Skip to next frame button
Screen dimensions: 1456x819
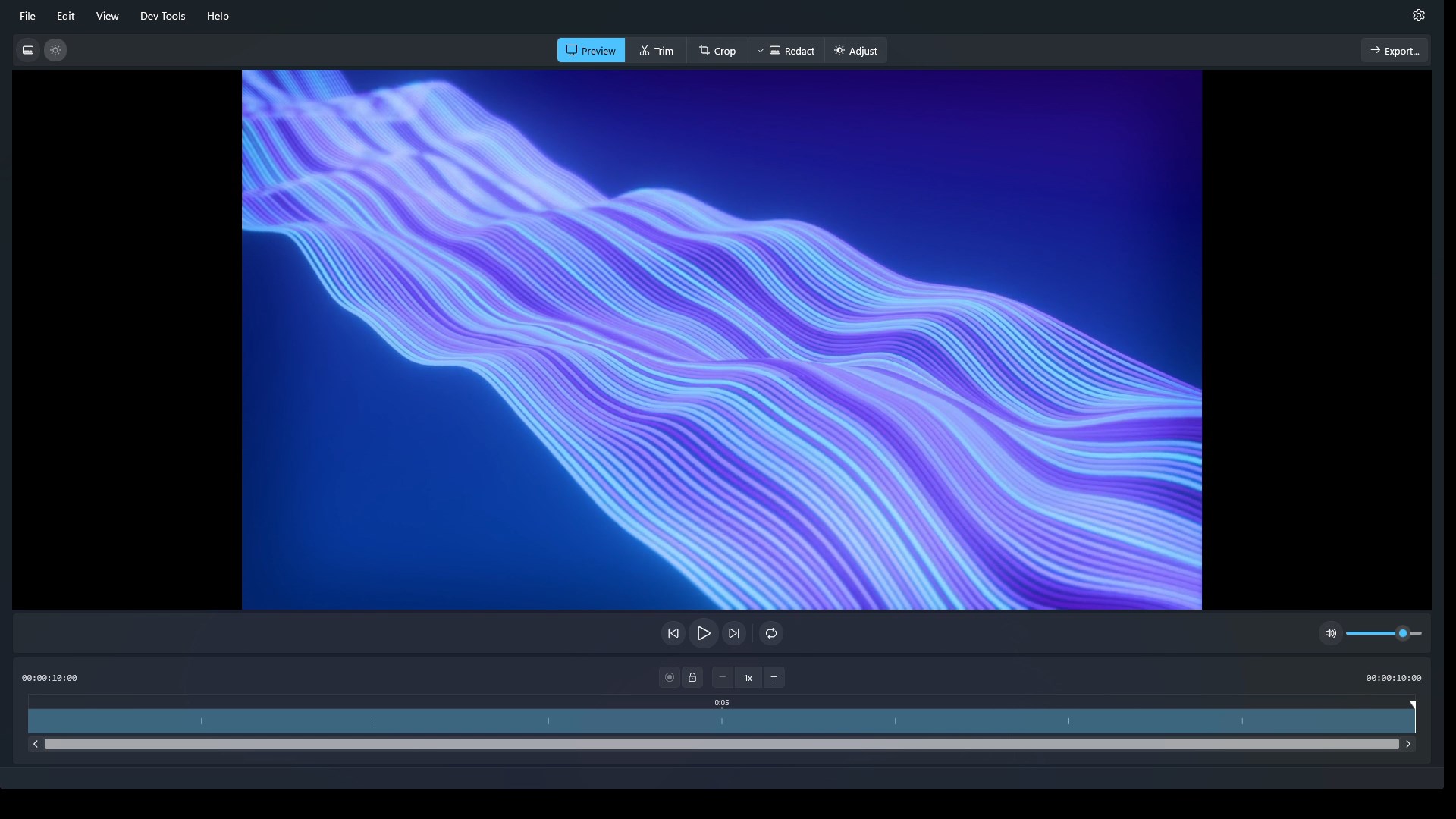(733, 633)
